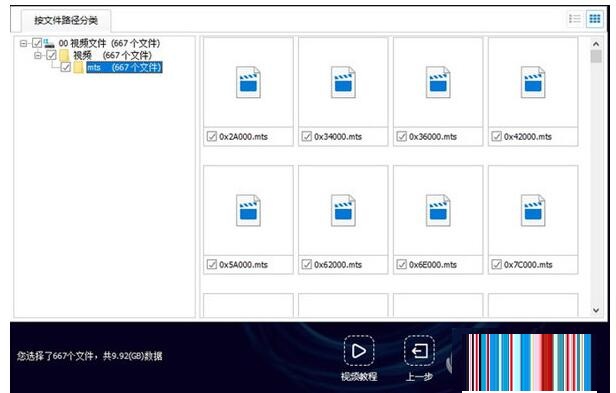Switch to thumbnail grid view icon
The width and height of the screenshot is (616, 393).
(595, 18)
